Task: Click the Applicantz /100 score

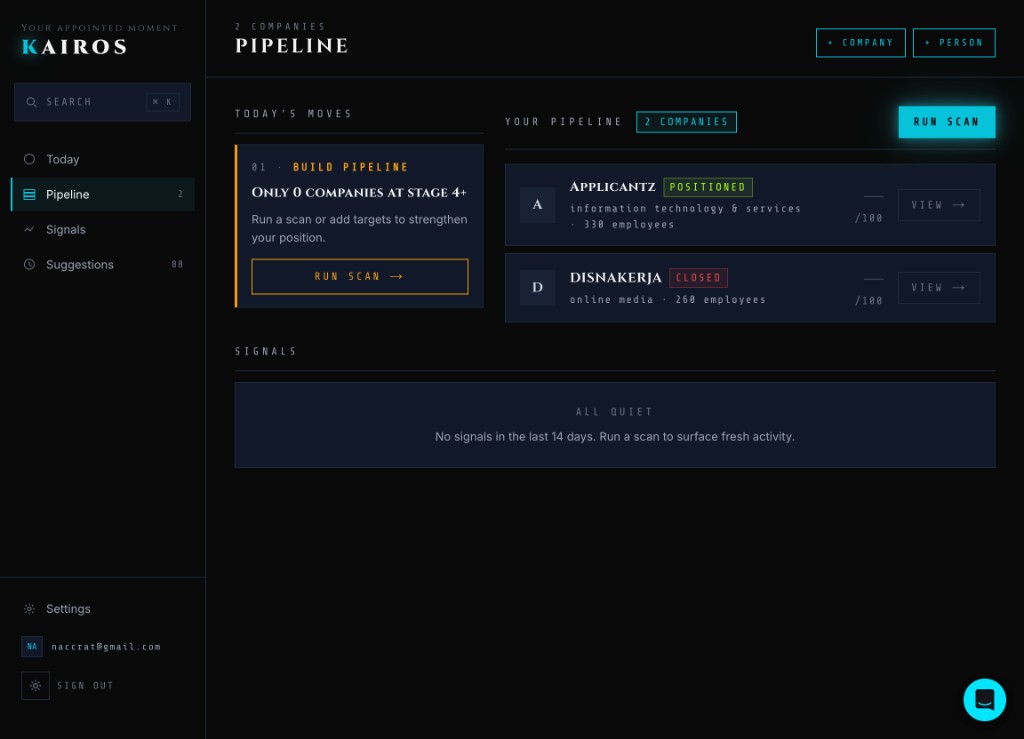Action: click(x=869, y=218)
